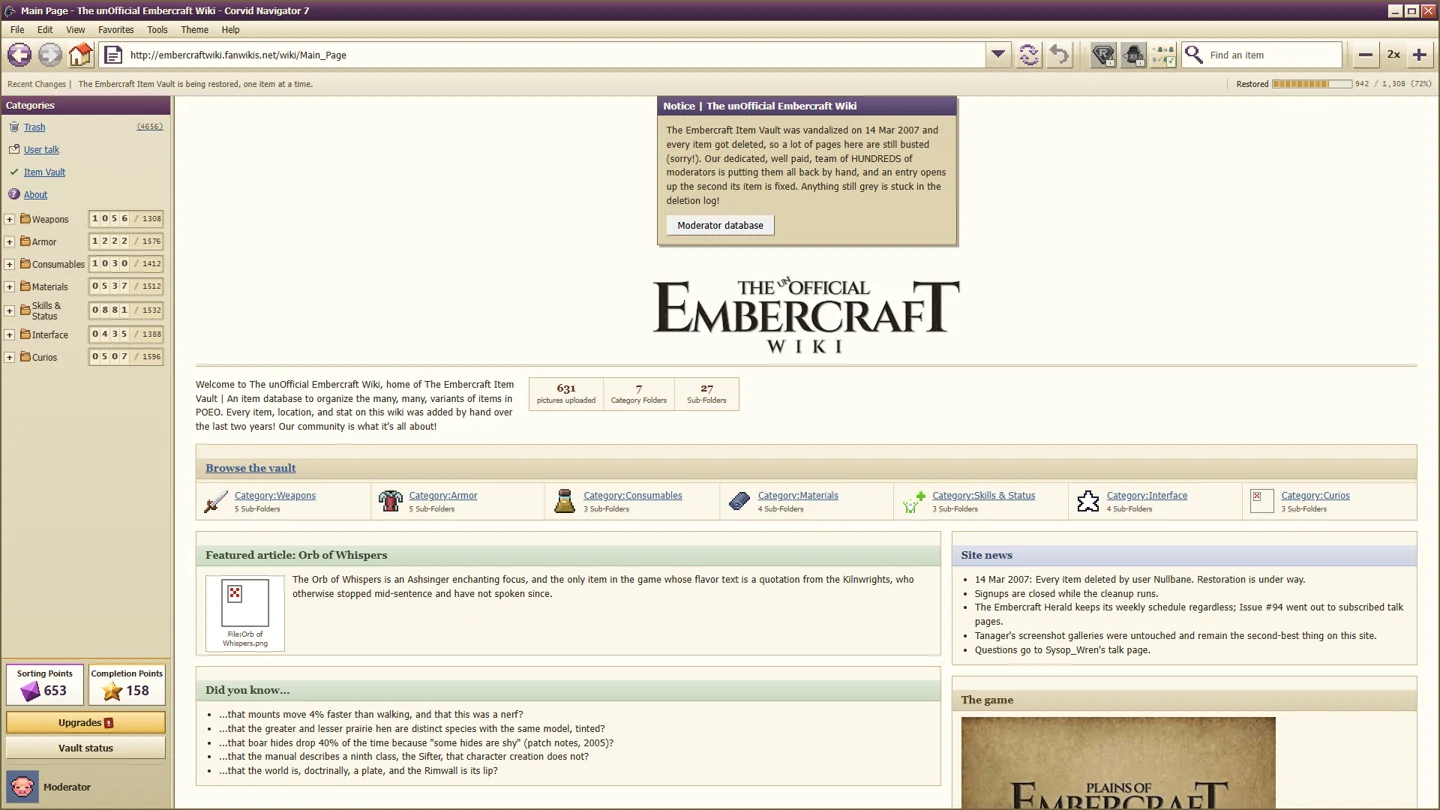Open the Orb of Whispers image thumbnail
This screenshot has width=1440, height=810.
(245, 603)
